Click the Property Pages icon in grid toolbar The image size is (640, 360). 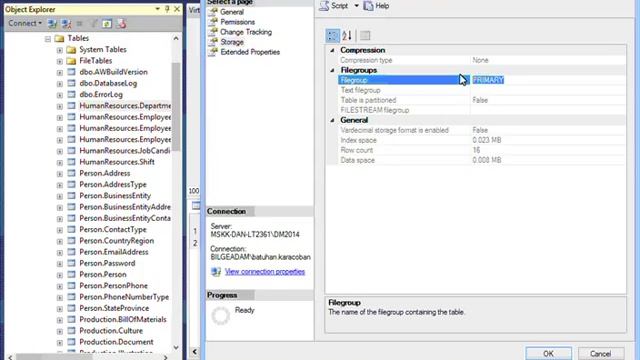pos(365,36)
